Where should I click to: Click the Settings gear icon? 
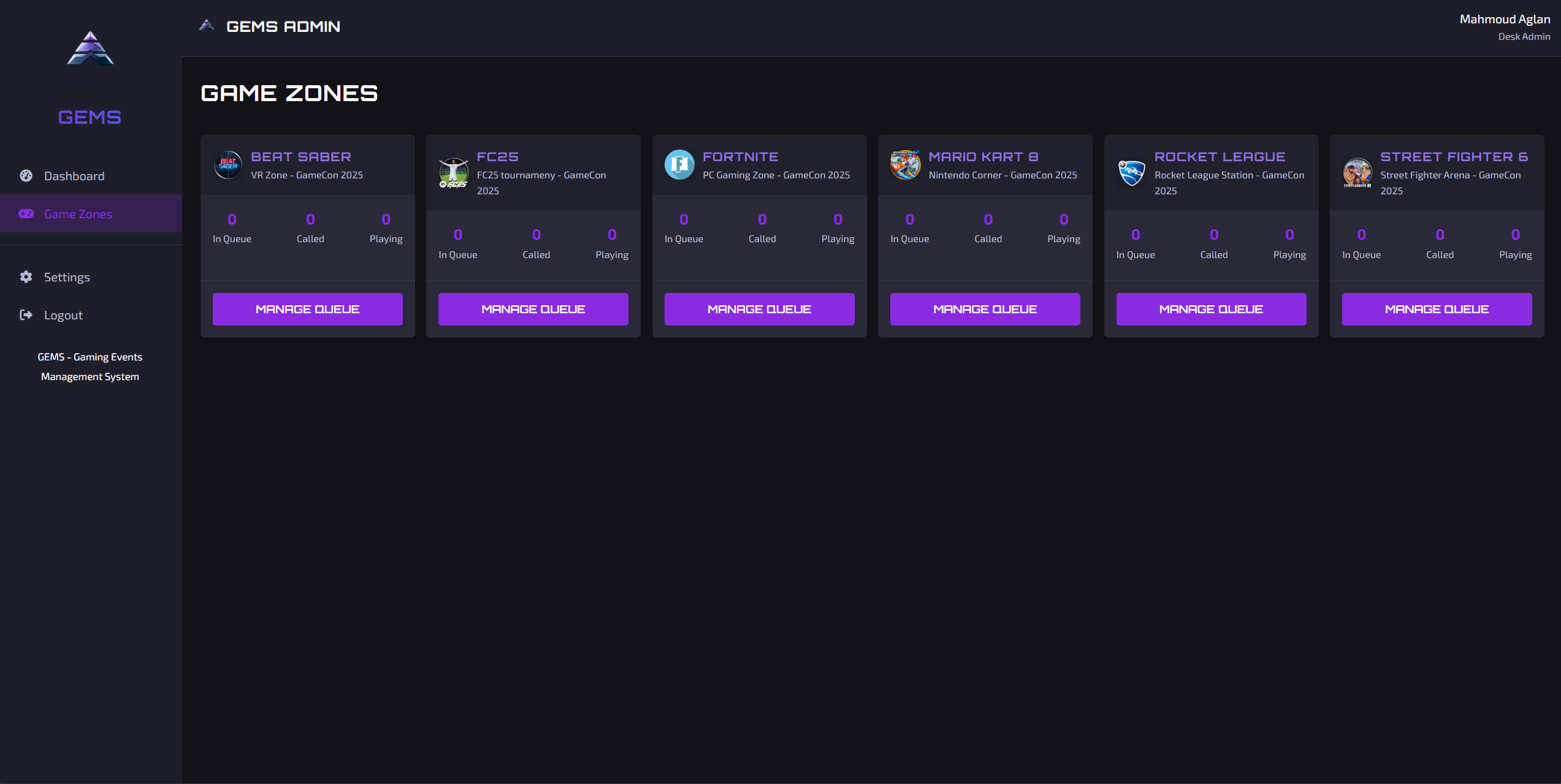click(26, 277)
